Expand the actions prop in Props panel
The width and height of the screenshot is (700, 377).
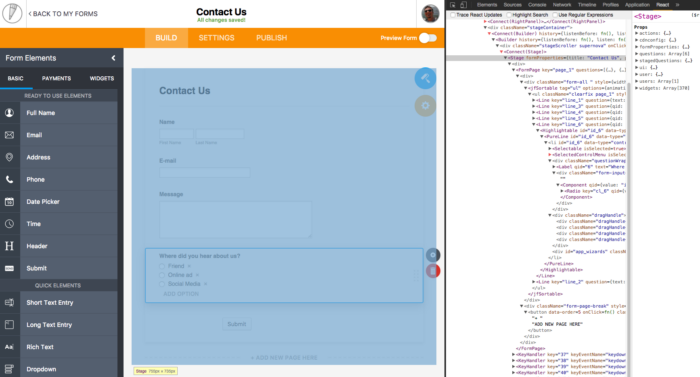(637, 33)
